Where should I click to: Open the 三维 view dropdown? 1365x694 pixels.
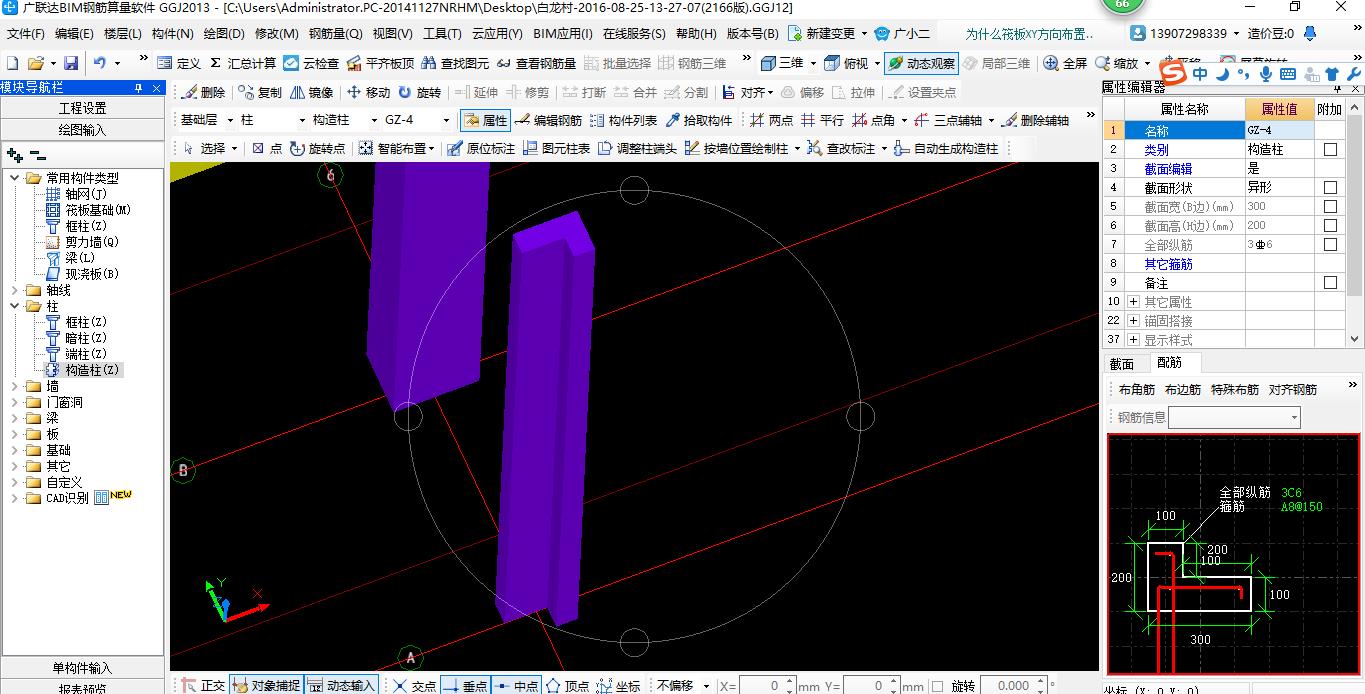[812, 63]
